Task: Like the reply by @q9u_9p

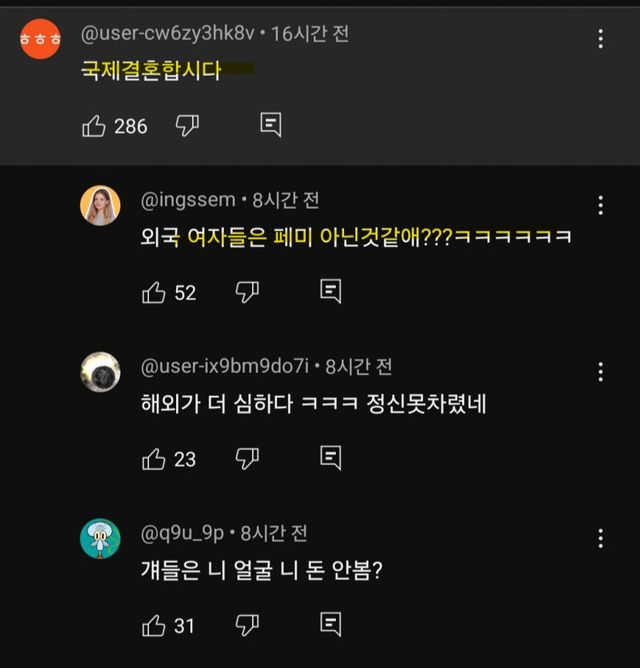Action: 154,626
